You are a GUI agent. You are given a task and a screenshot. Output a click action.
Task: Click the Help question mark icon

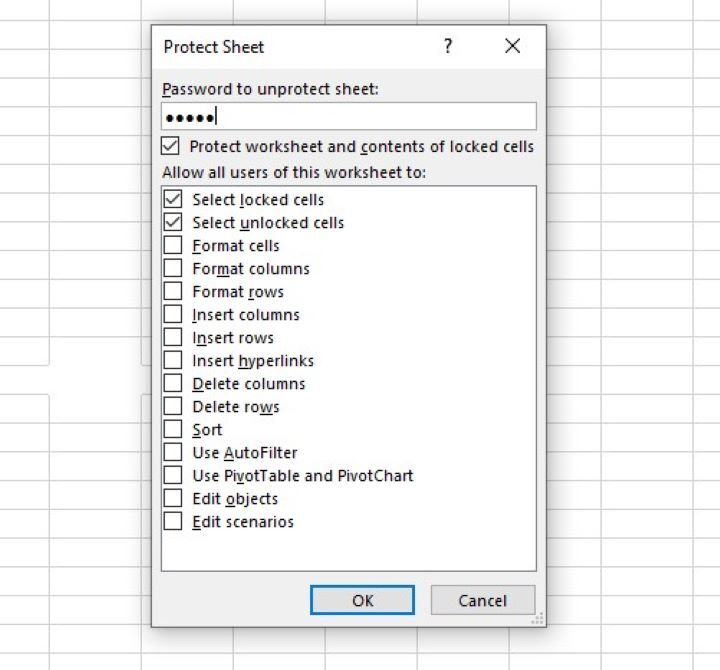[448, 46]
